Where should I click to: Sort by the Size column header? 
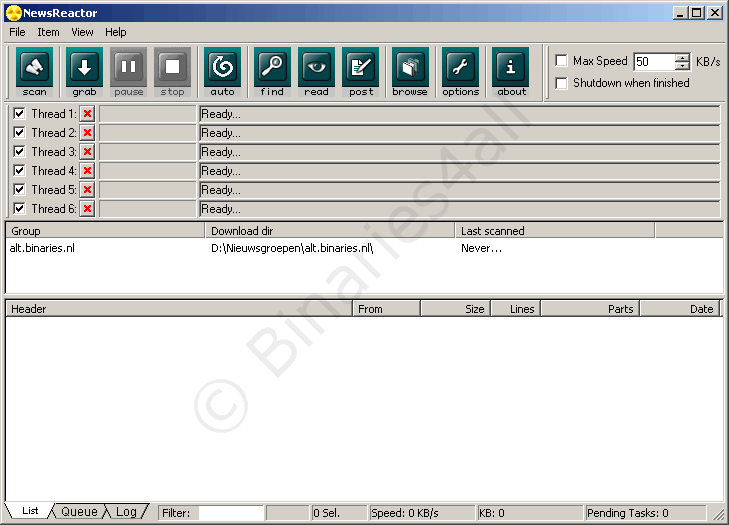tap(456, 309)
